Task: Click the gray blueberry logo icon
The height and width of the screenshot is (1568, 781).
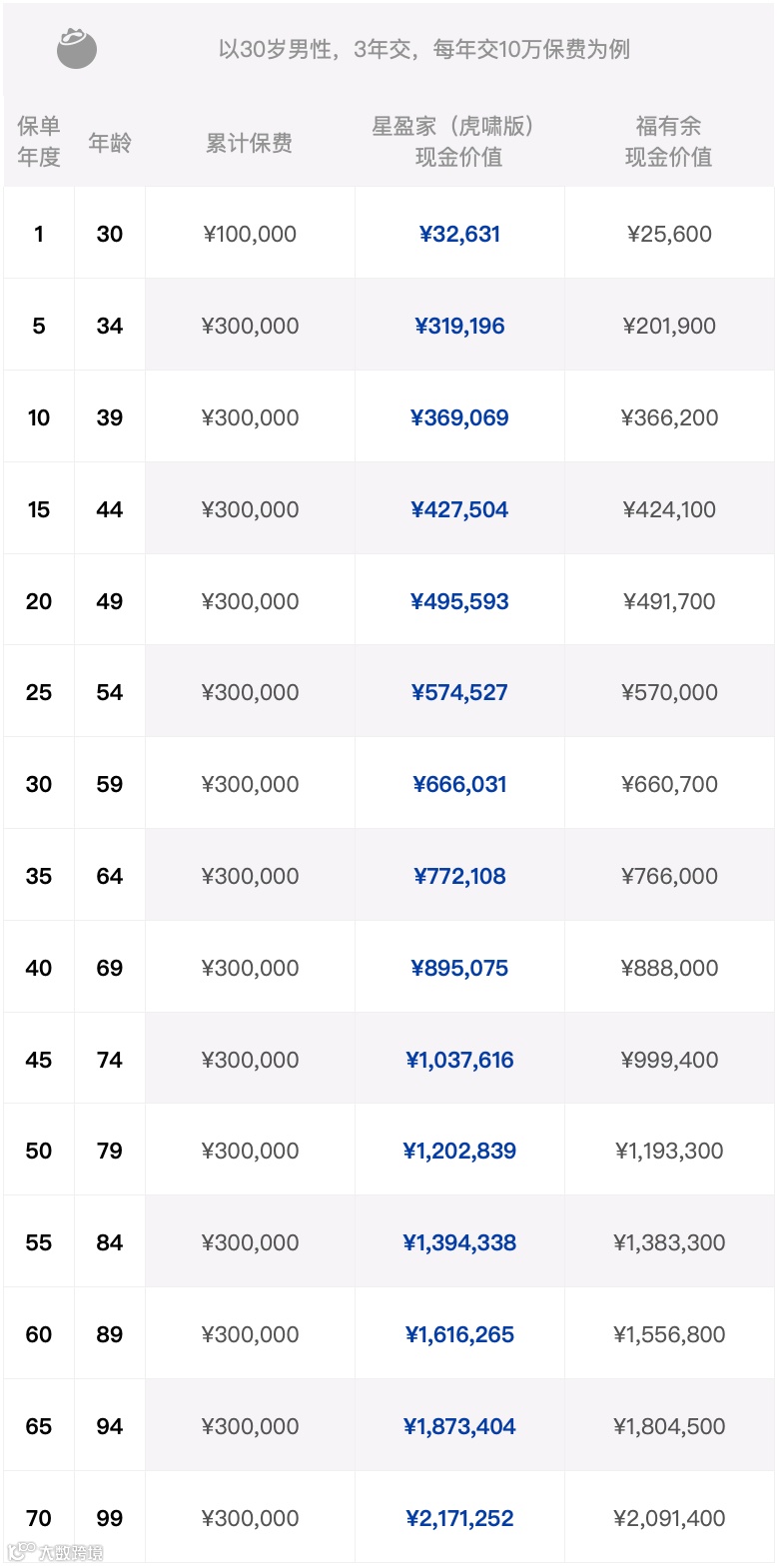Action: [77, 48]
